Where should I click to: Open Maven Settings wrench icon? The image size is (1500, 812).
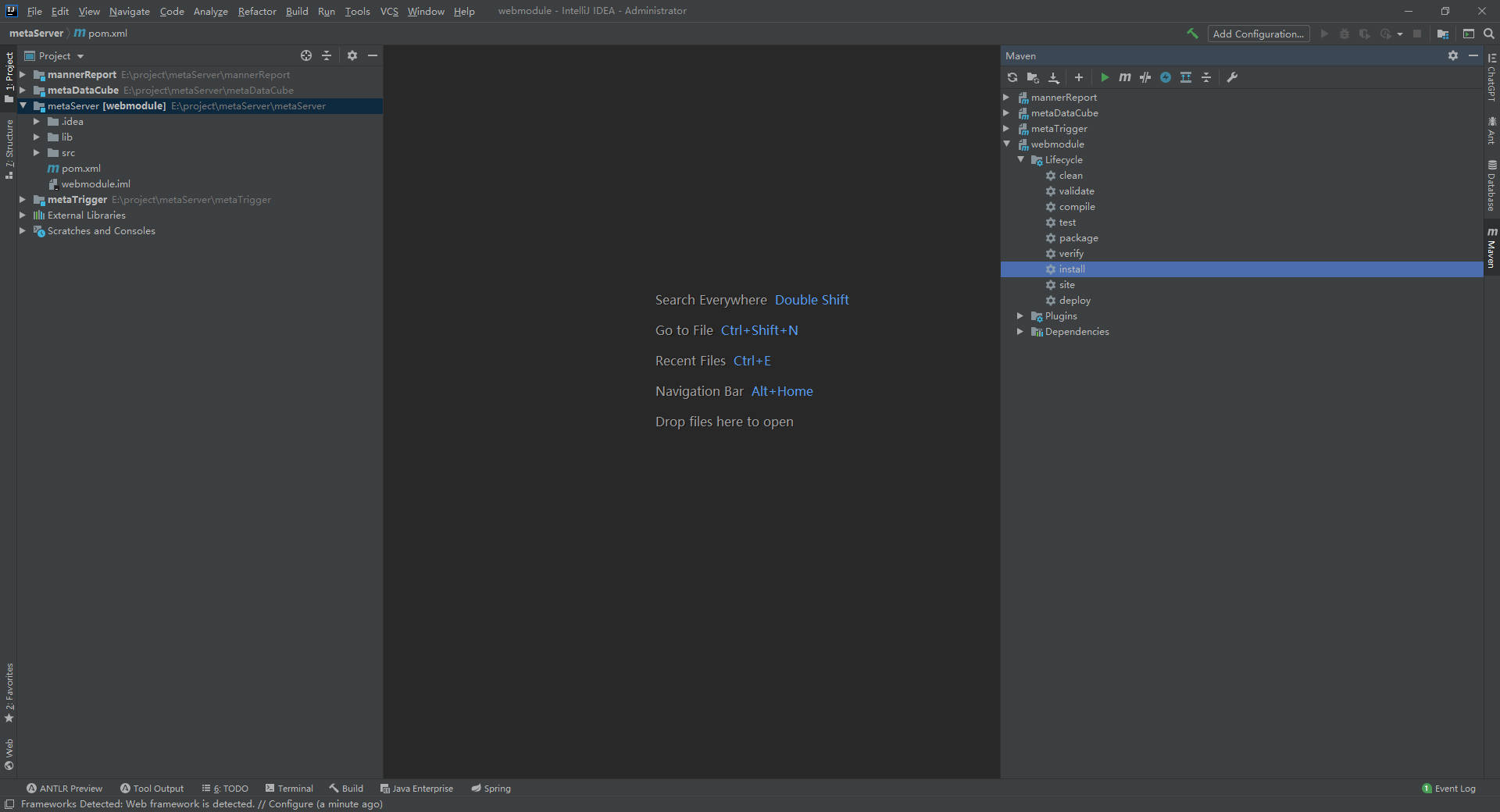tap(1232, 77)
